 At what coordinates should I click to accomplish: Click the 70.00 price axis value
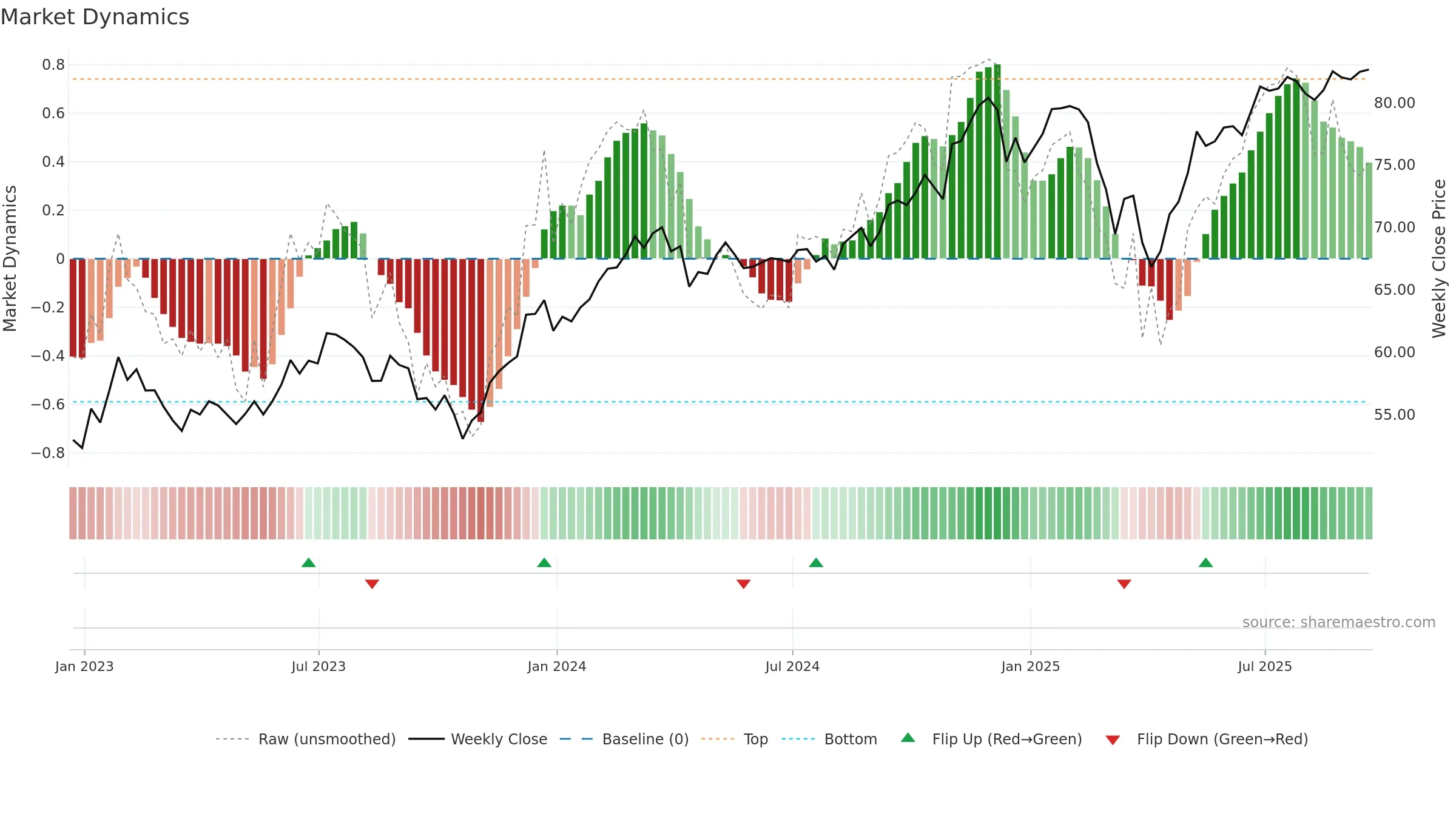1395,227
